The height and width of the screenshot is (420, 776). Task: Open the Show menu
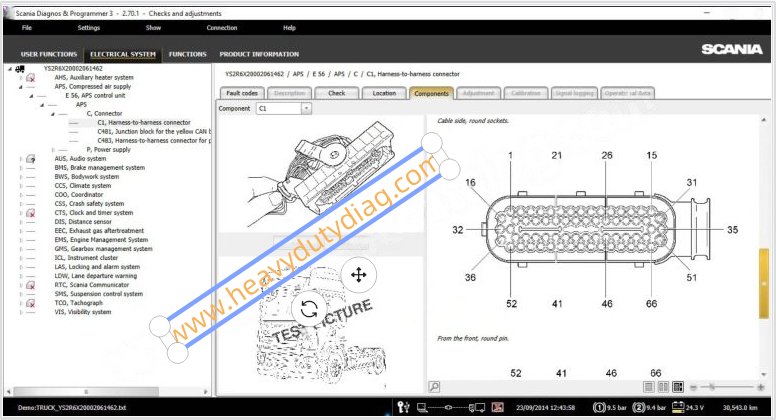pyautogui.click(x=153, y=28)
